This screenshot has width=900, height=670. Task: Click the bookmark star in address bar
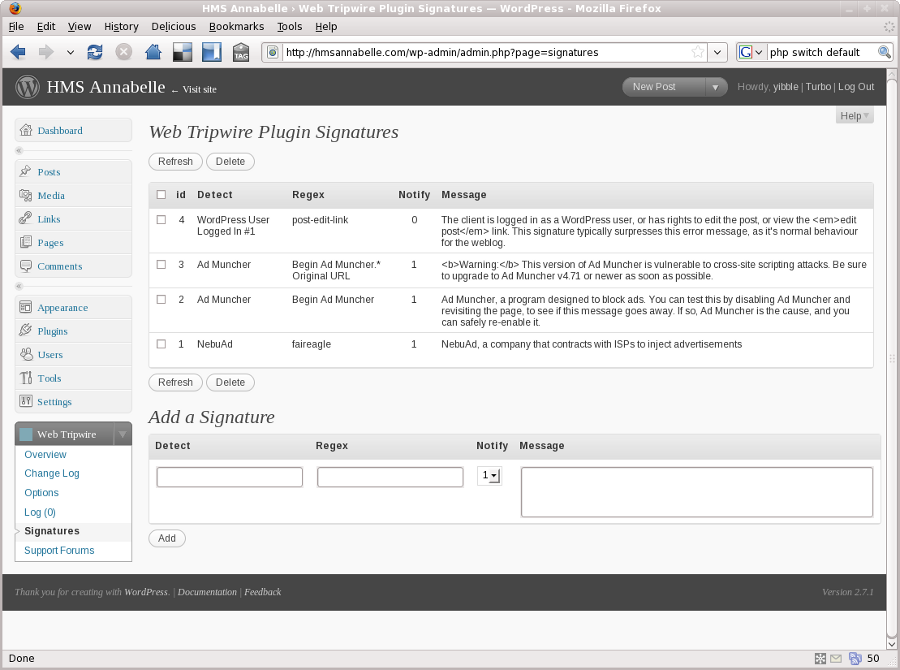click(698, 52)
